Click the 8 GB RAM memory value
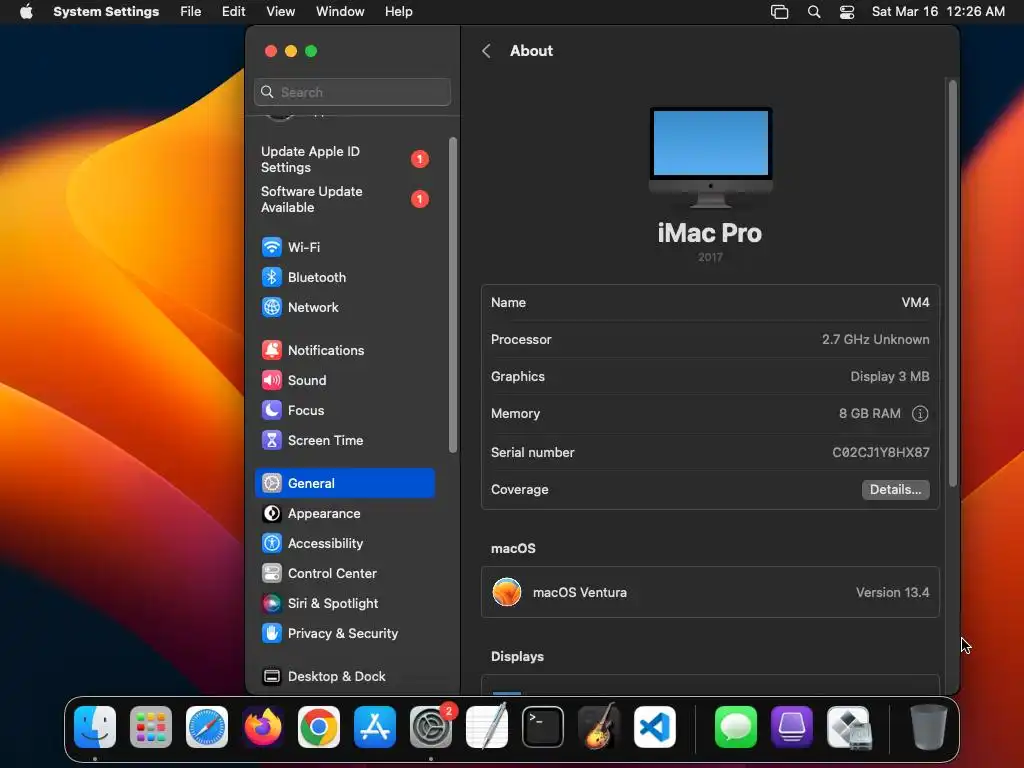The width and height of the screenshot is (1024, 768). pos(869,414)
